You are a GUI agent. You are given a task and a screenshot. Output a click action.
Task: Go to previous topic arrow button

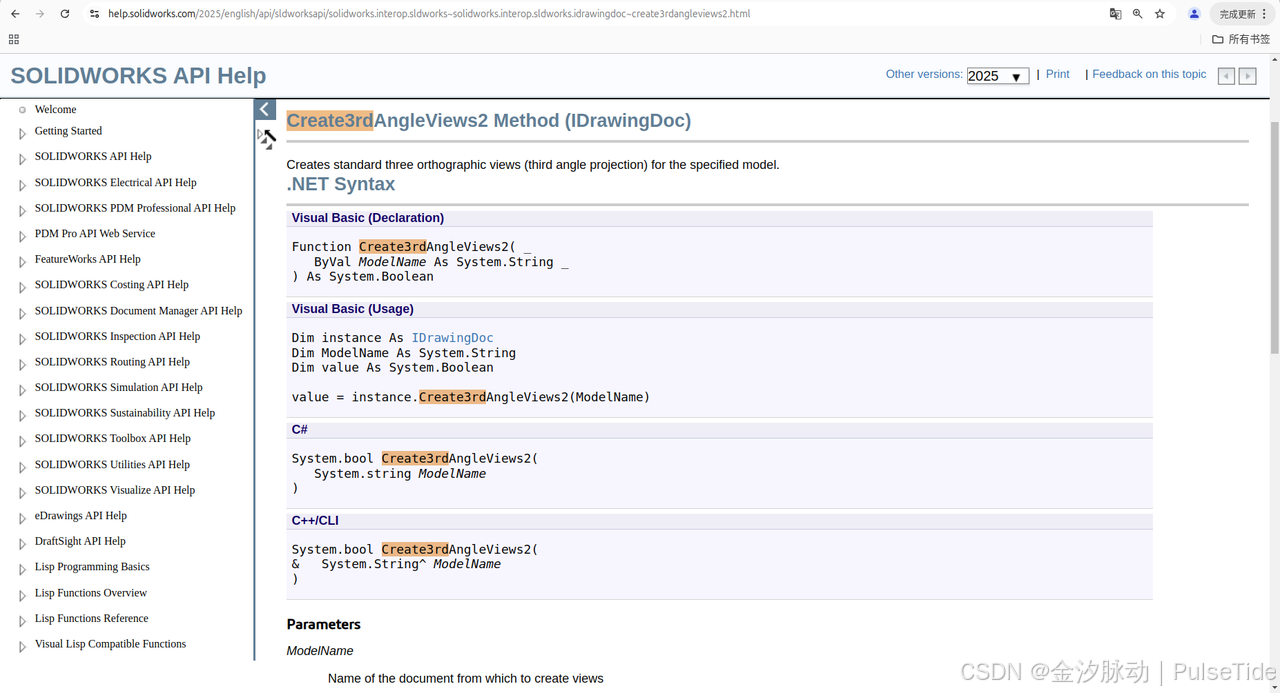(x=1226, y=76)
